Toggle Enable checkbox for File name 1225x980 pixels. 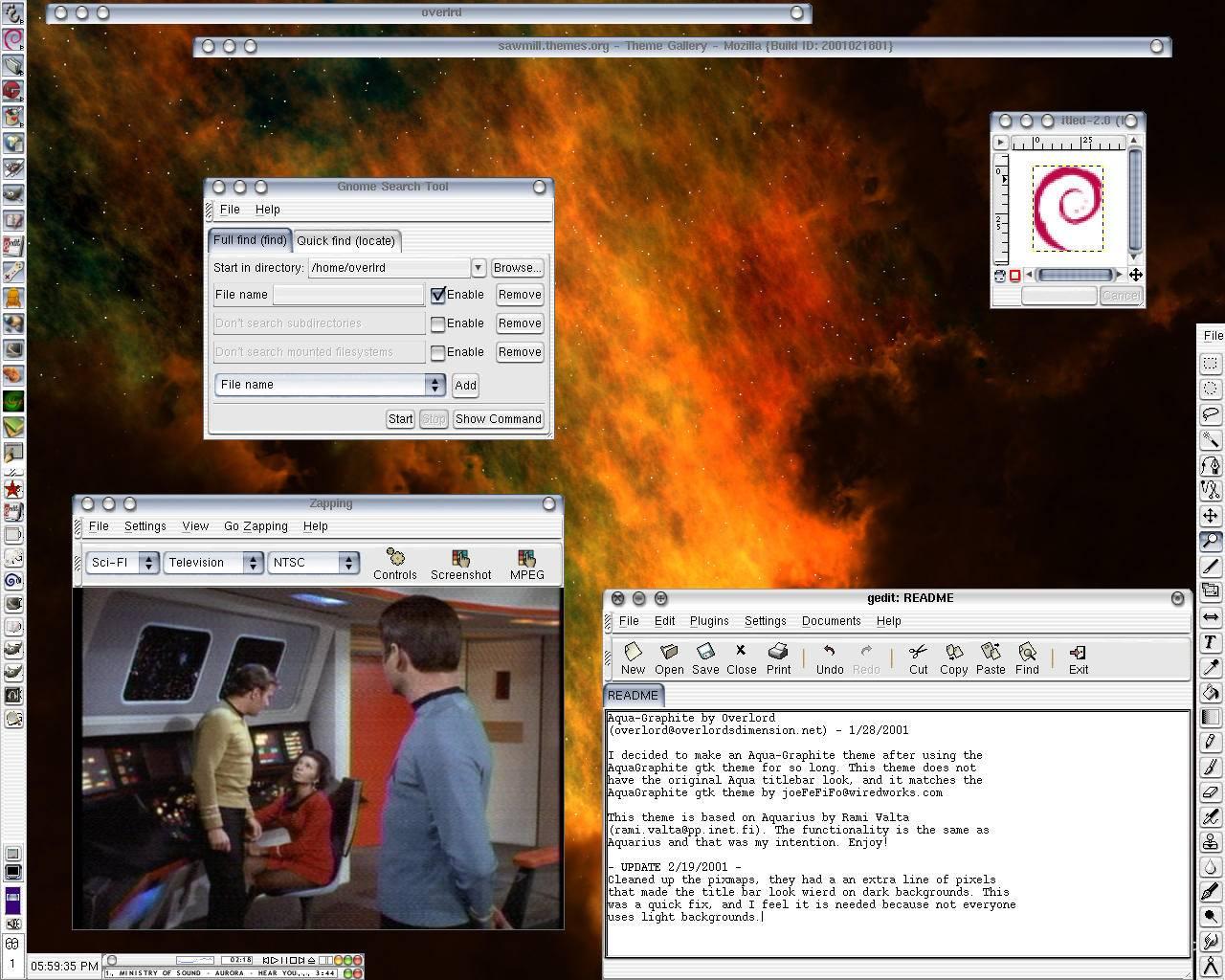click(x=437, y=295)
